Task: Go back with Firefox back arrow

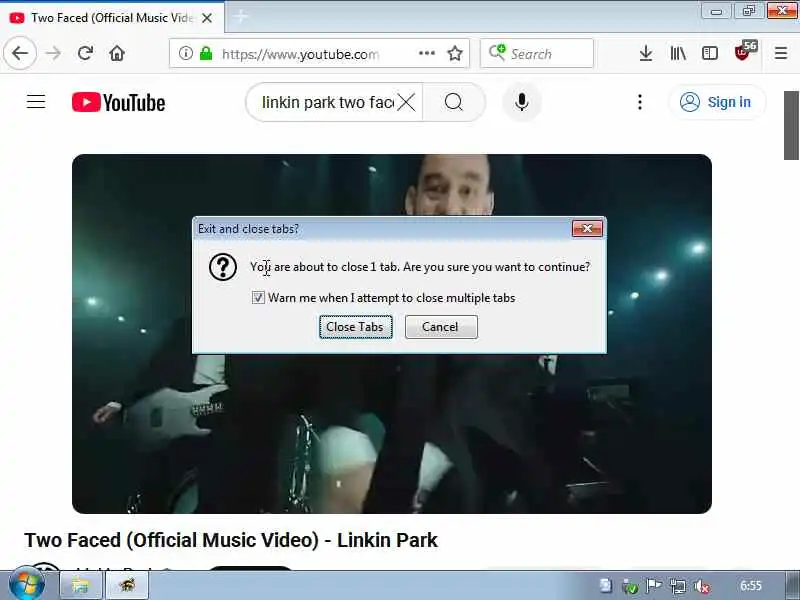Action: 20,53
